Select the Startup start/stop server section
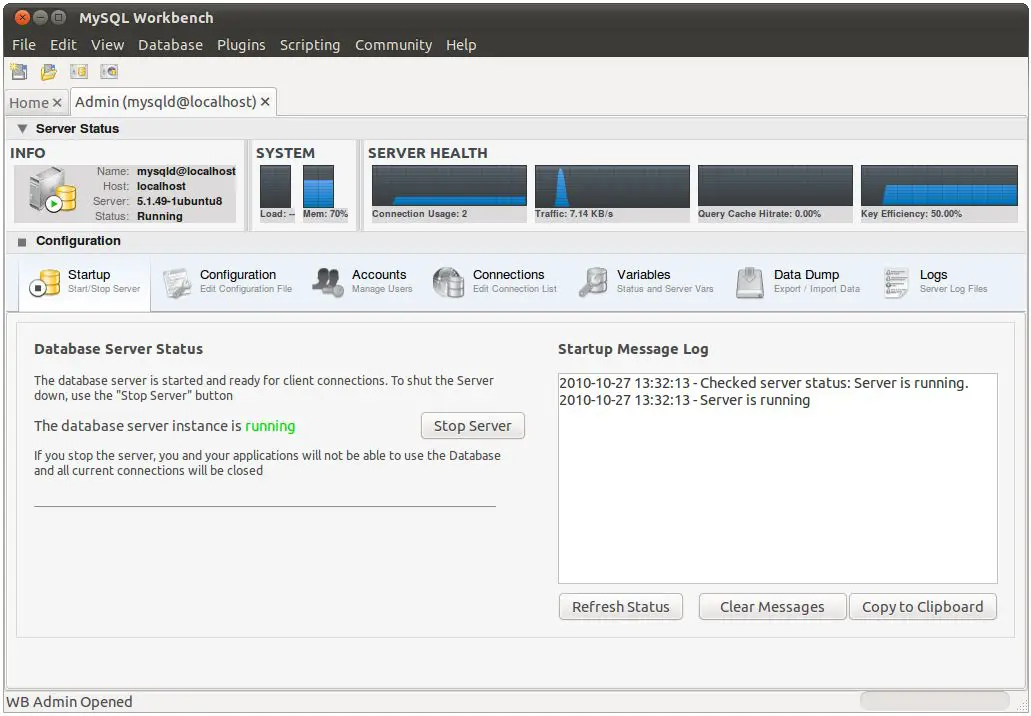The height and width of the screenshot is (716, 1031). [85, 282]
